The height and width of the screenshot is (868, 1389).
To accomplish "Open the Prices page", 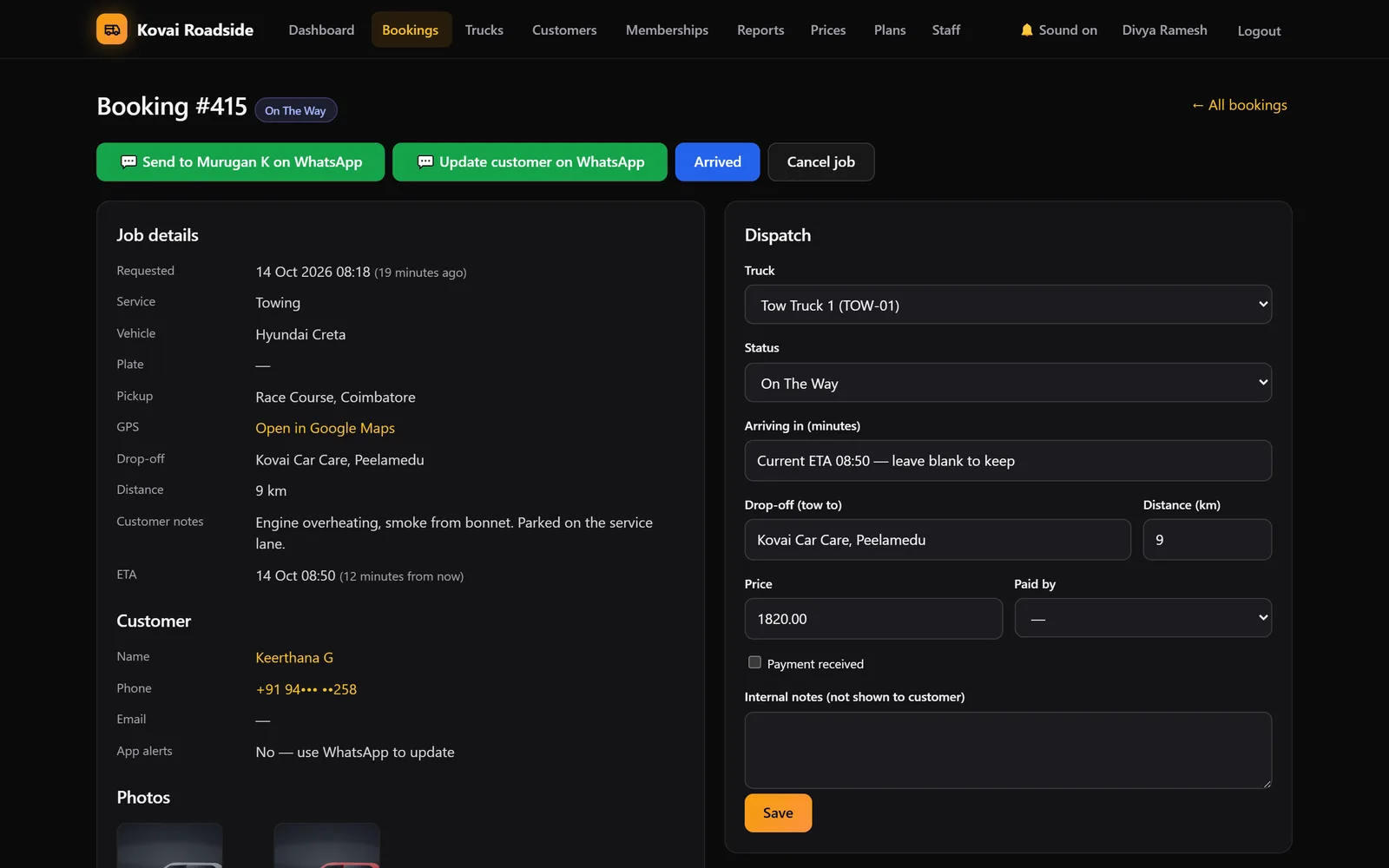I will (828, 30).
